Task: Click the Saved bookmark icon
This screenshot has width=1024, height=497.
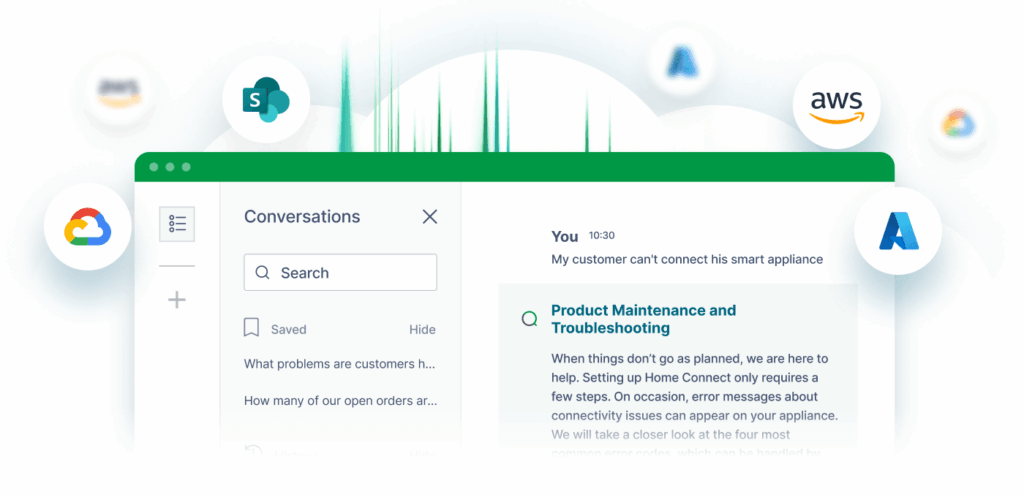Action: [251, 328]
